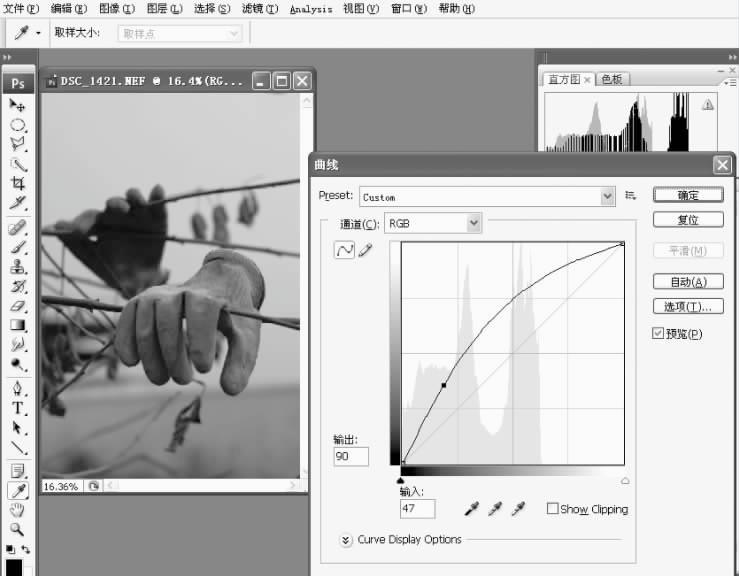Click the foreground color swatch
This screenshot has height=576, width=739.
(x=14, y=567)
